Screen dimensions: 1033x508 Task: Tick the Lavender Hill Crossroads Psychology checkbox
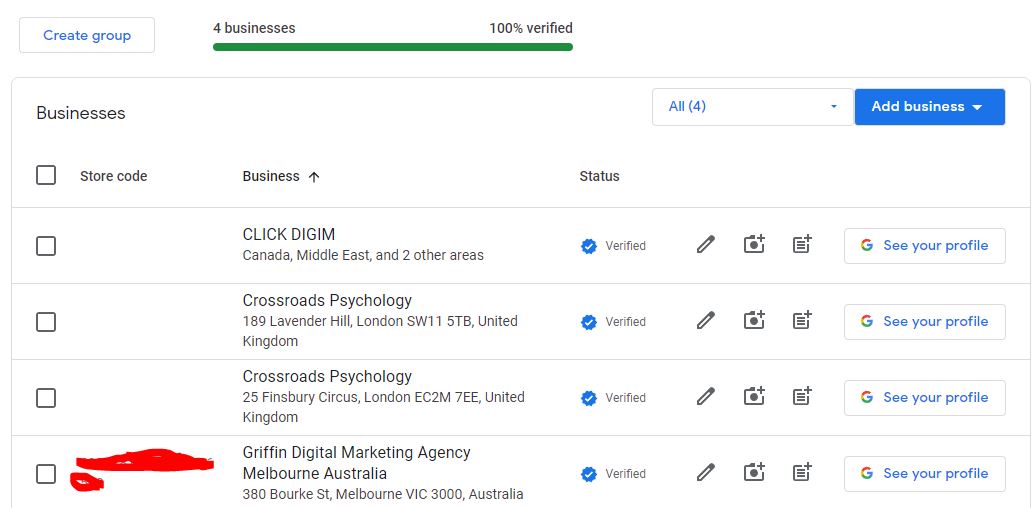46,322
